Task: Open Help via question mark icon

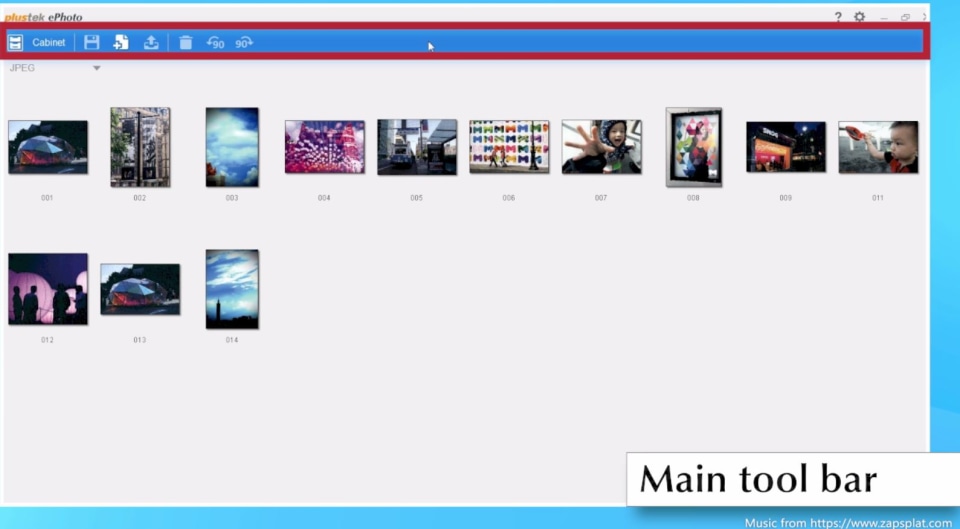Action: pos(838,17)
